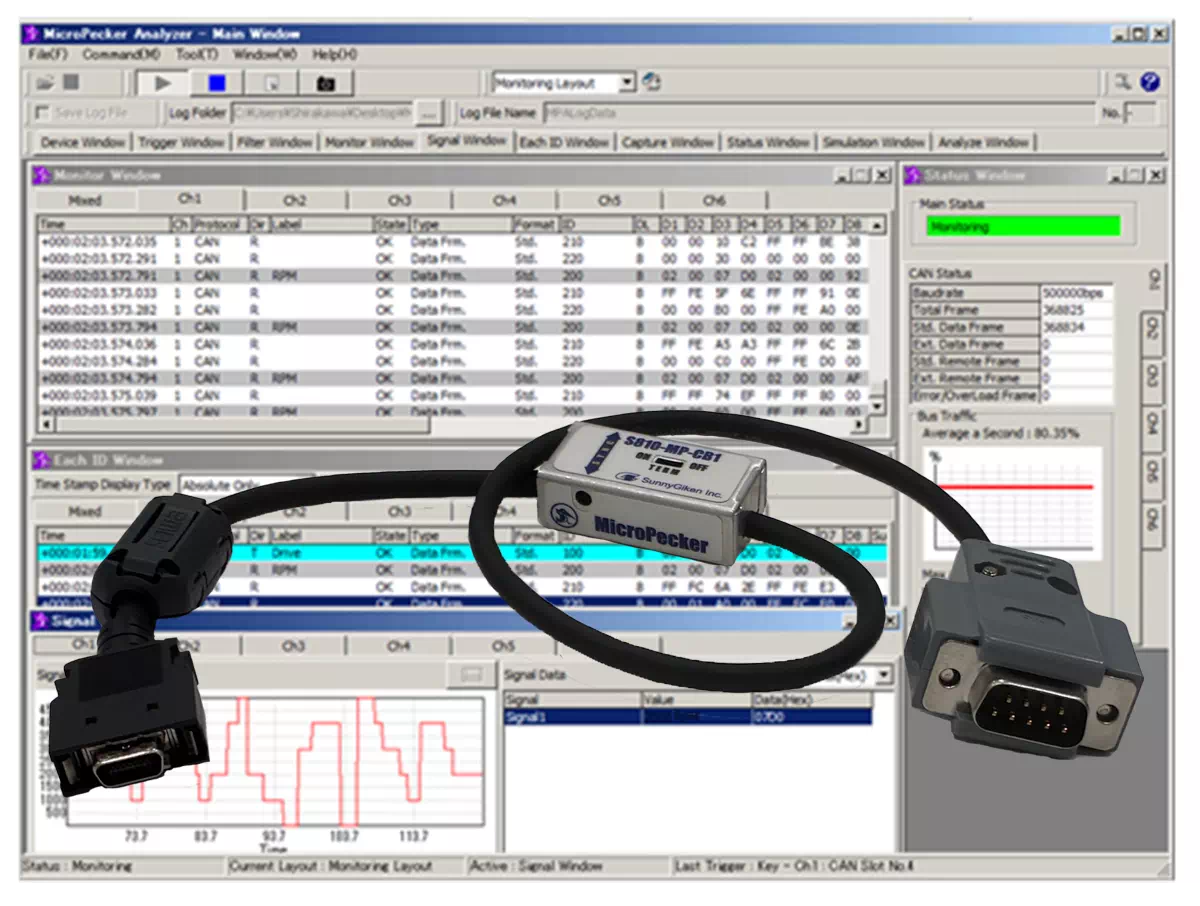Click the Trigger Window button
The height and width of the screenshot is (906, 1200).
[x=181, y=142]
